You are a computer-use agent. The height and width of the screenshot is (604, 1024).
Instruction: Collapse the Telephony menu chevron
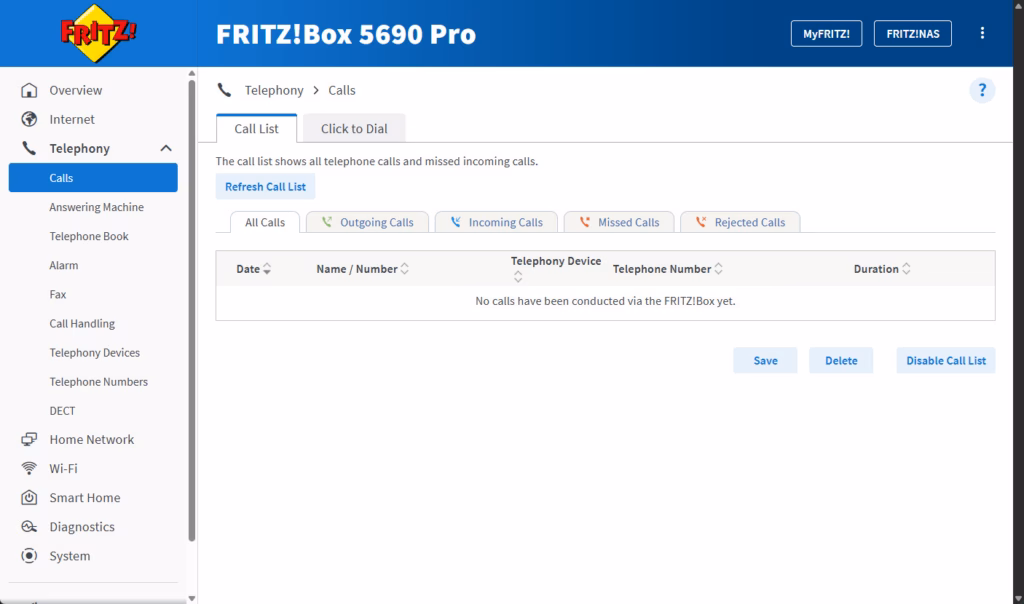click(x=166, y=148)
